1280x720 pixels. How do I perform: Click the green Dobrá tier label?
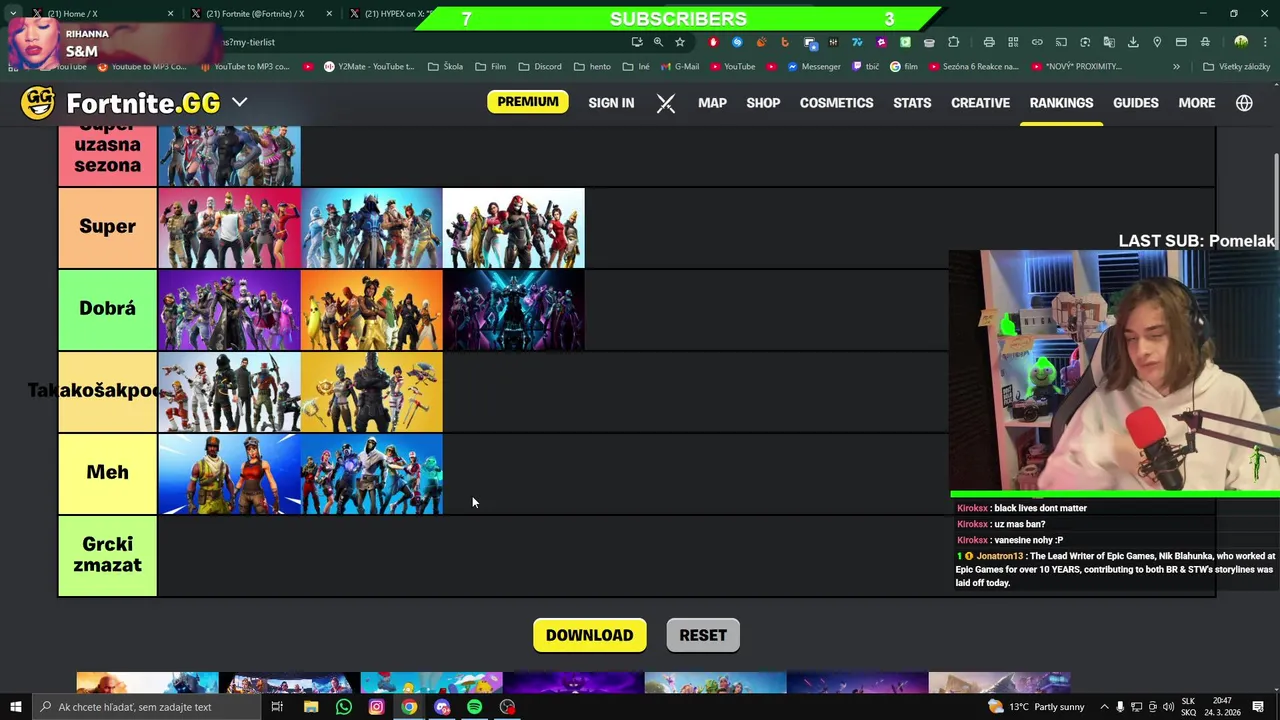107,309
